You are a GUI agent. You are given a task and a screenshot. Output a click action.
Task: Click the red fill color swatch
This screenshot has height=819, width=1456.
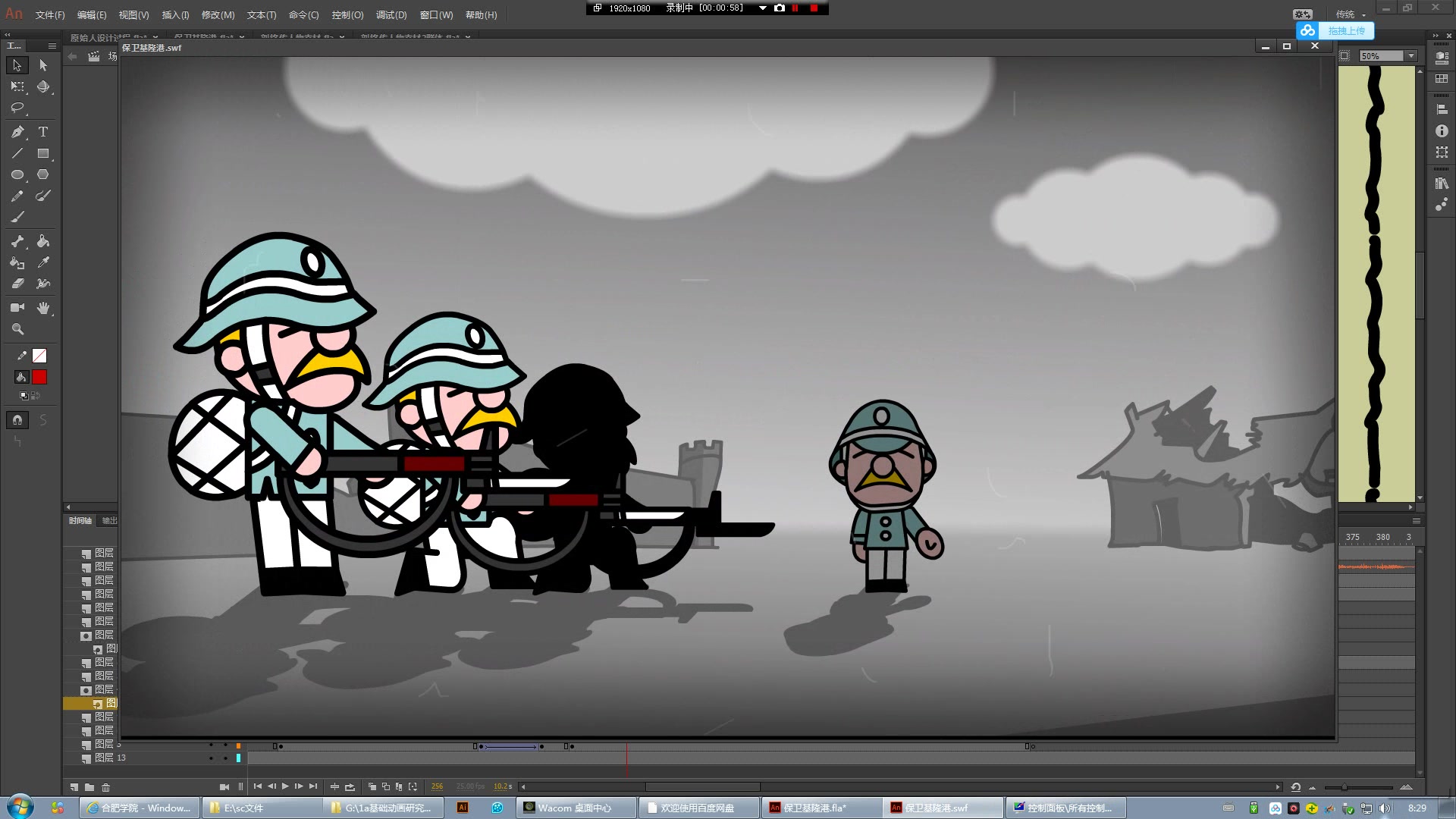point(39,377)
